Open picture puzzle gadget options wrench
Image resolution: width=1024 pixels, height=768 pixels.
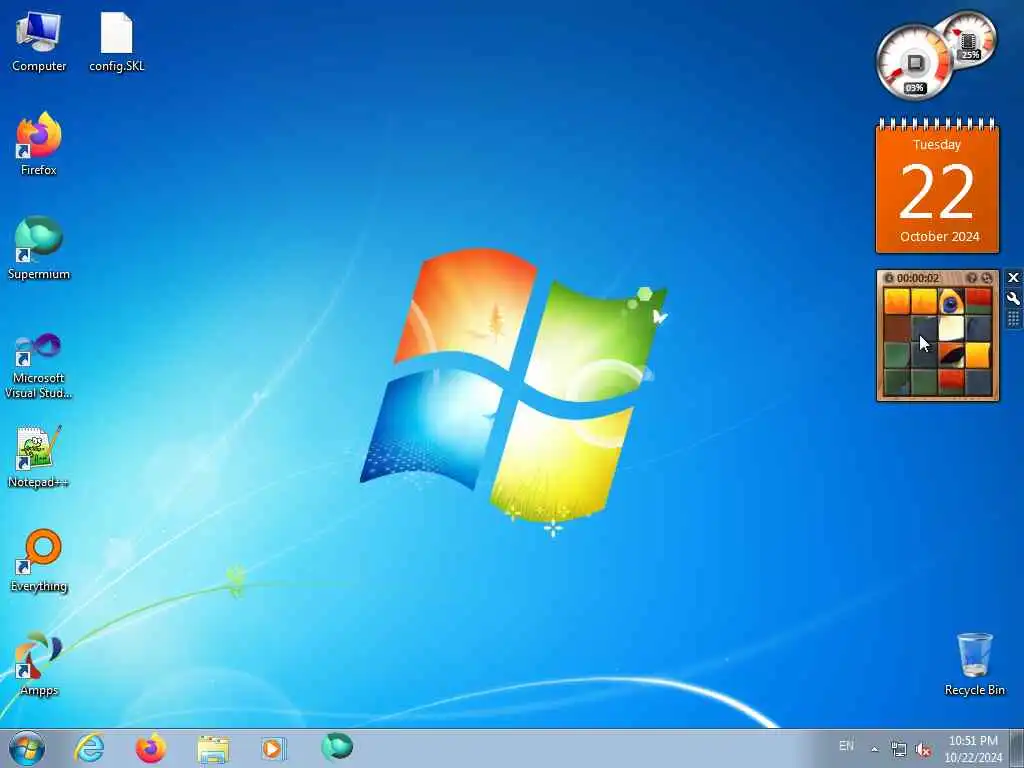point(1014,298)
